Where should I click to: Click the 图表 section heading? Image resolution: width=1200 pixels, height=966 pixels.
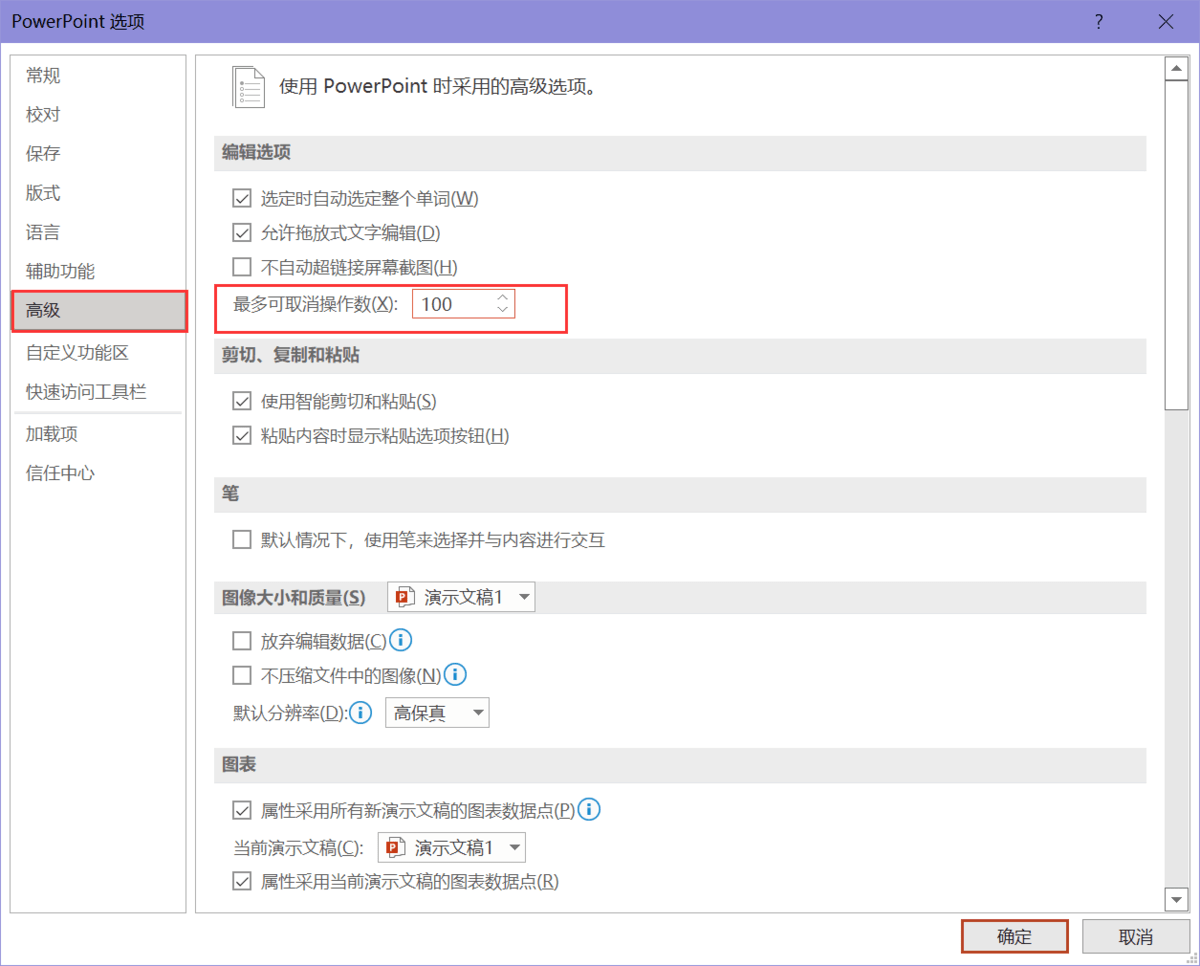(239, 764)
